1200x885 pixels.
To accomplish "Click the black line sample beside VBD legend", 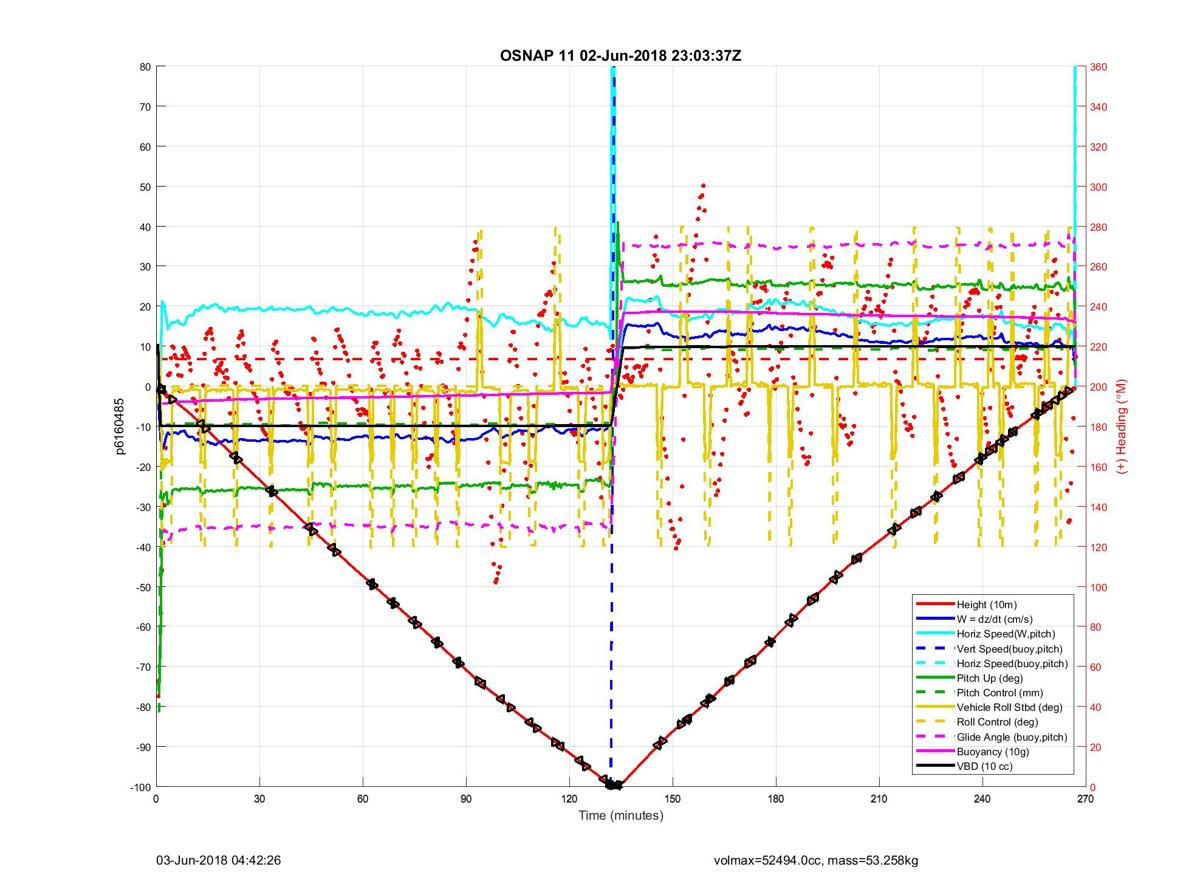I will click(x=934, y=765).
